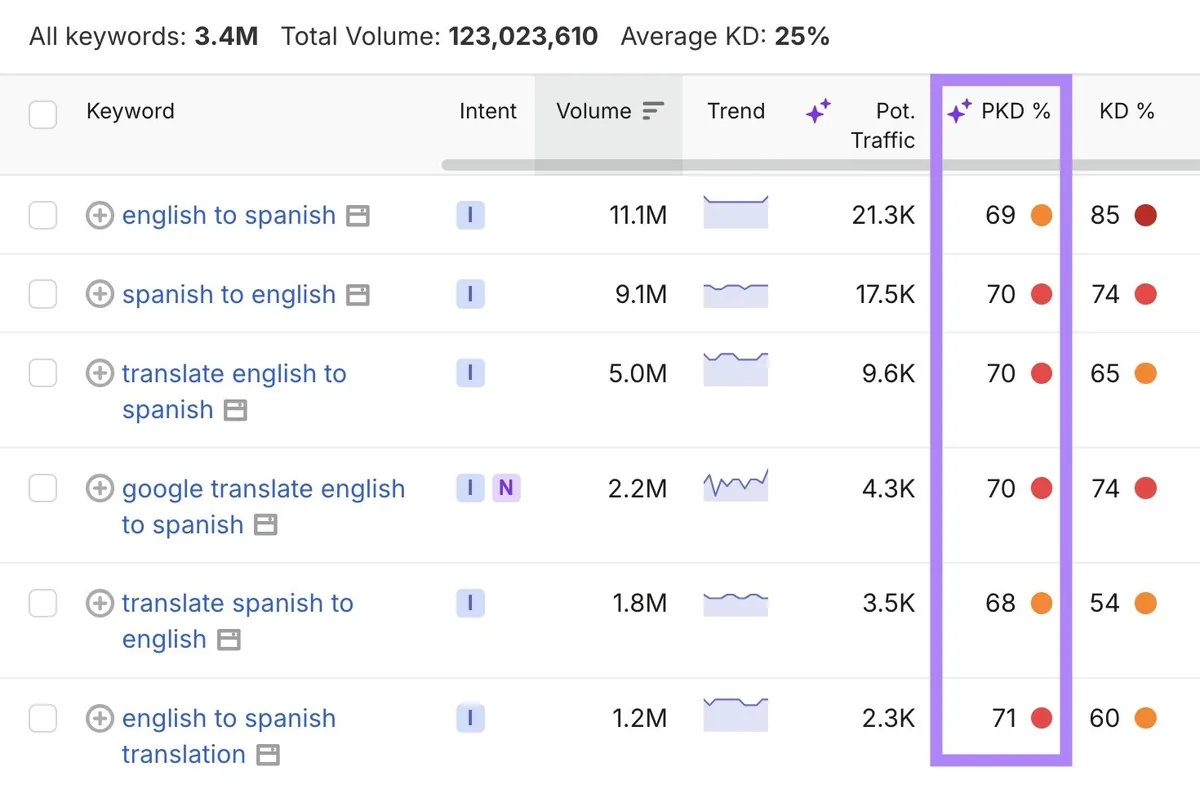Check the box for 'spanish to english'
This screenshot has height=789, width=1200.
[43, 294]
